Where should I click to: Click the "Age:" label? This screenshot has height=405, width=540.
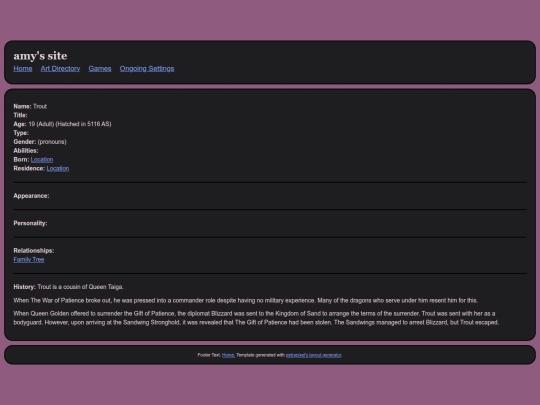tap(20, 124)
